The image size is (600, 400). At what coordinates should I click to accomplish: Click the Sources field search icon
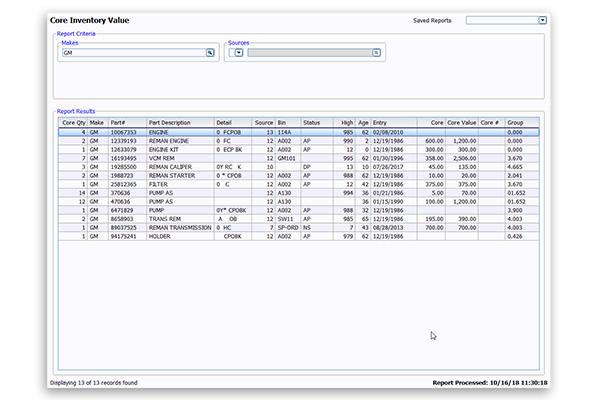point(377,53)
